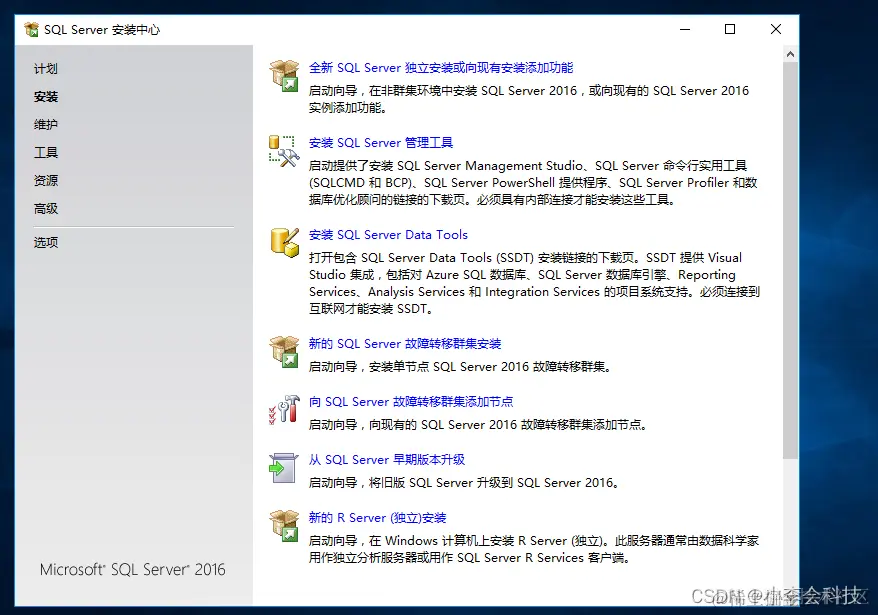Screen dimensions: 878x615
Task: Click the SQL Server 安装中心 title bar icon
Action: (32, 29)
